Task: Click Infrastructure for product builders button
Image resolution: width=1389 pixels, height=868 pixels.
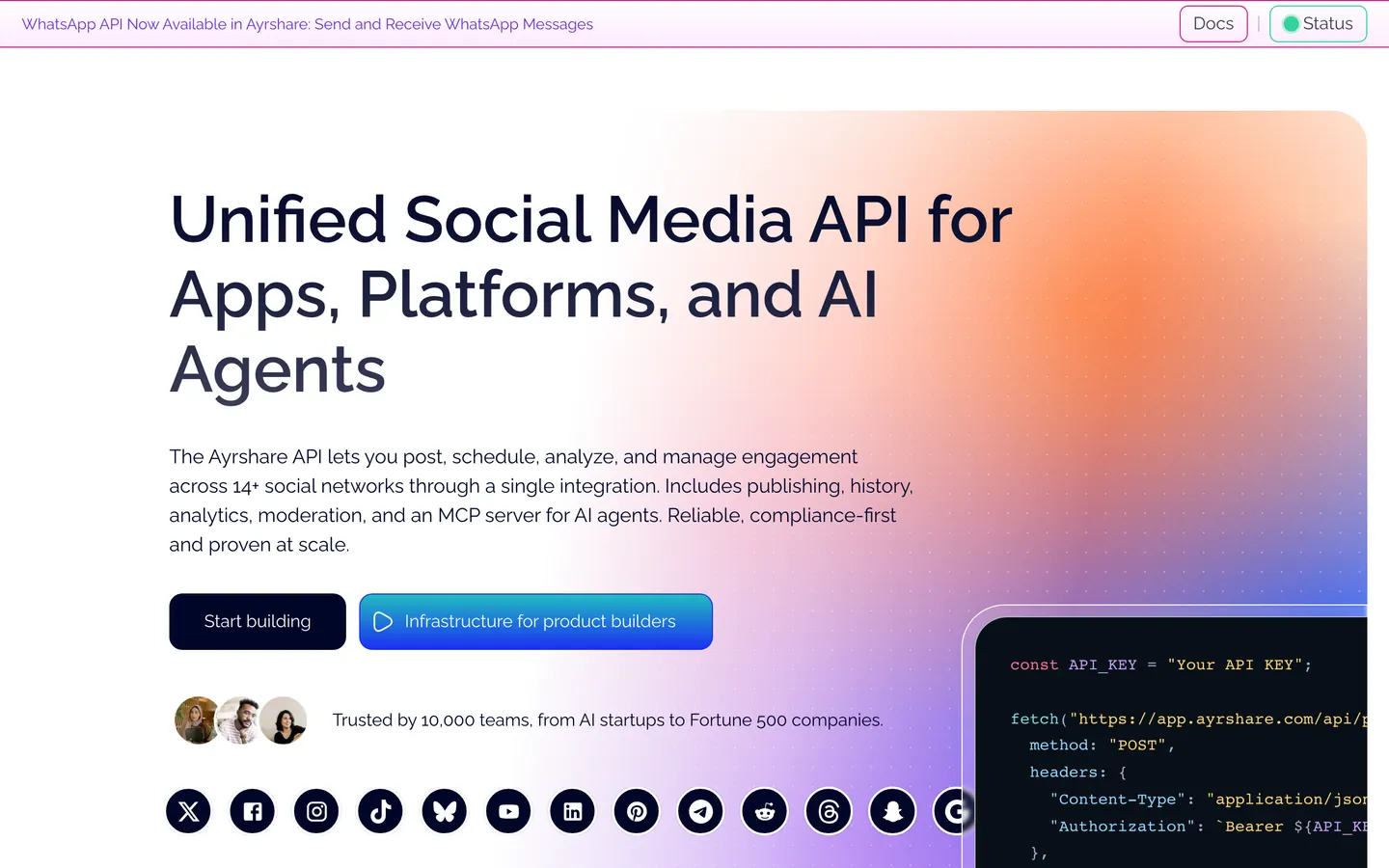Action: 536,622
